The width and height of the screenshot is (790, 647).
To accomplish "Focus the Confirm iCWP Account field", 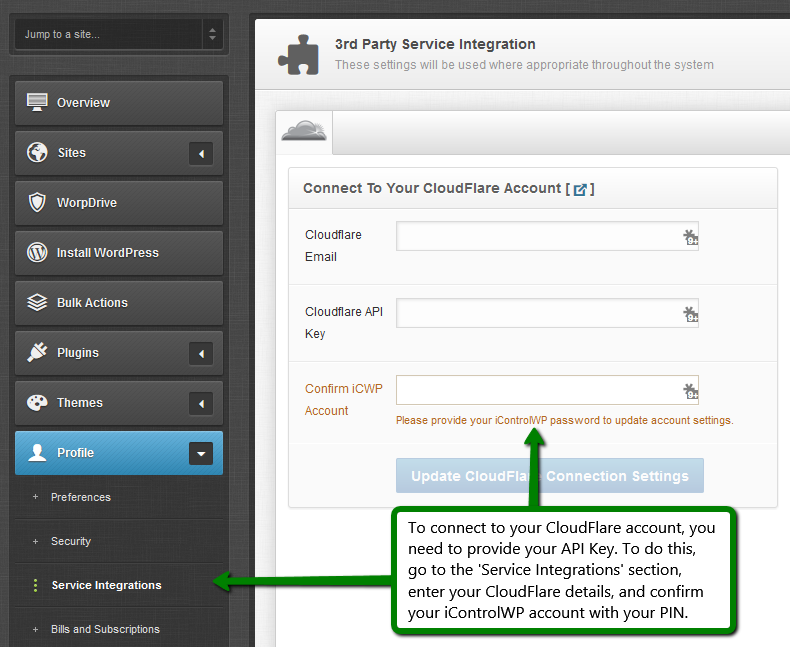I will (538, 390).
